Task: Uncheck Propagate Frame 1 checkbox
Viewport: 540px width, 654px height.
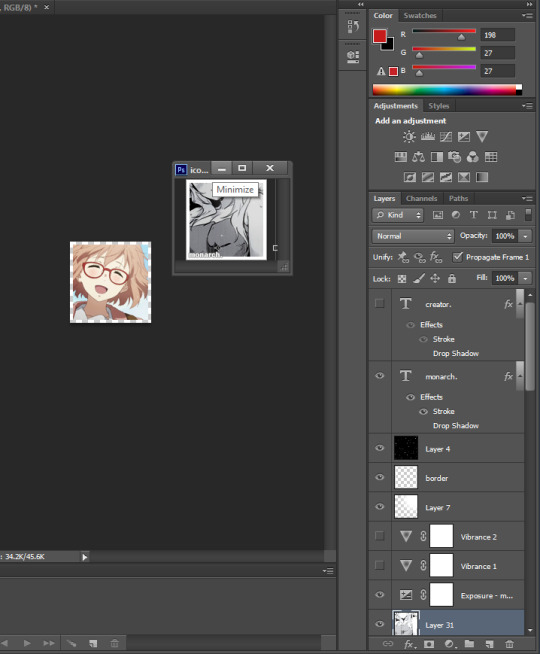Action: [x=457, y=257]
